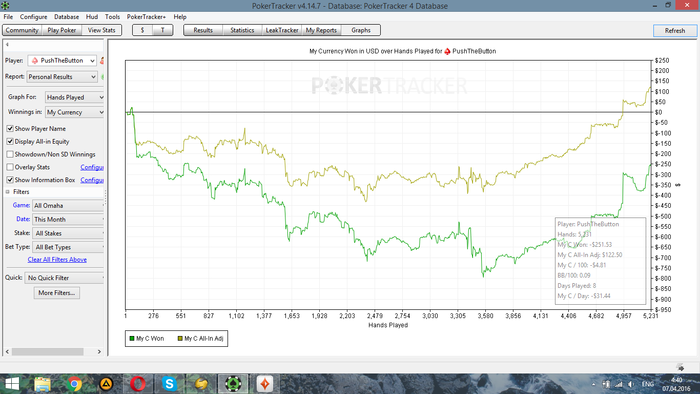The width and height of the screenshot is (700, 394).
Task: Open the Hud menu
Action: (x=92, y=17)
